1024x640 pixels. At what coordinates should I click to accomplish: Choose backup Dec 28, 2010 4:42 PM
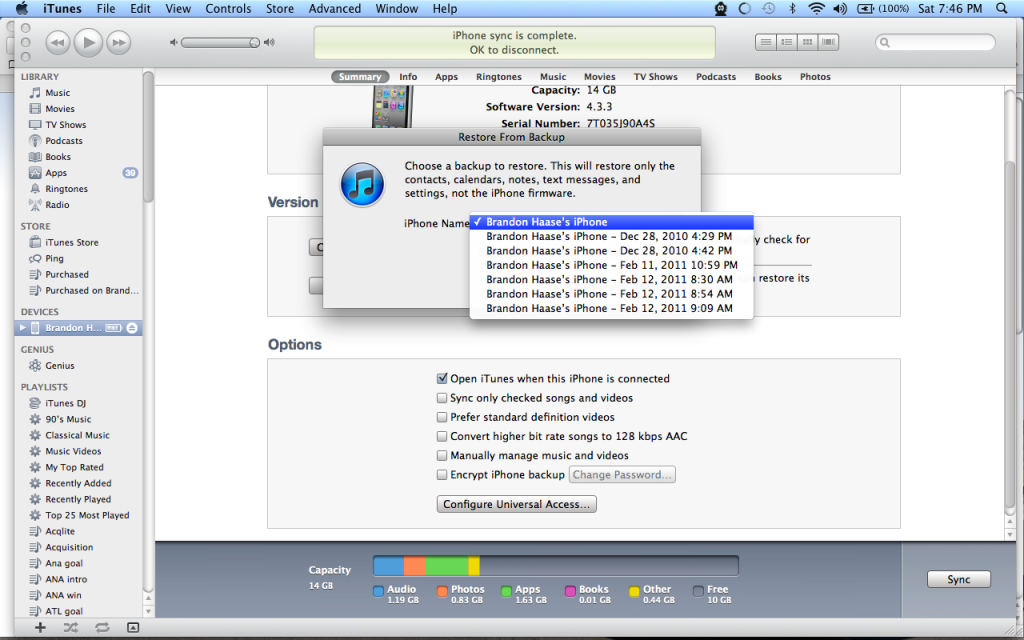(x=611, y=251)
